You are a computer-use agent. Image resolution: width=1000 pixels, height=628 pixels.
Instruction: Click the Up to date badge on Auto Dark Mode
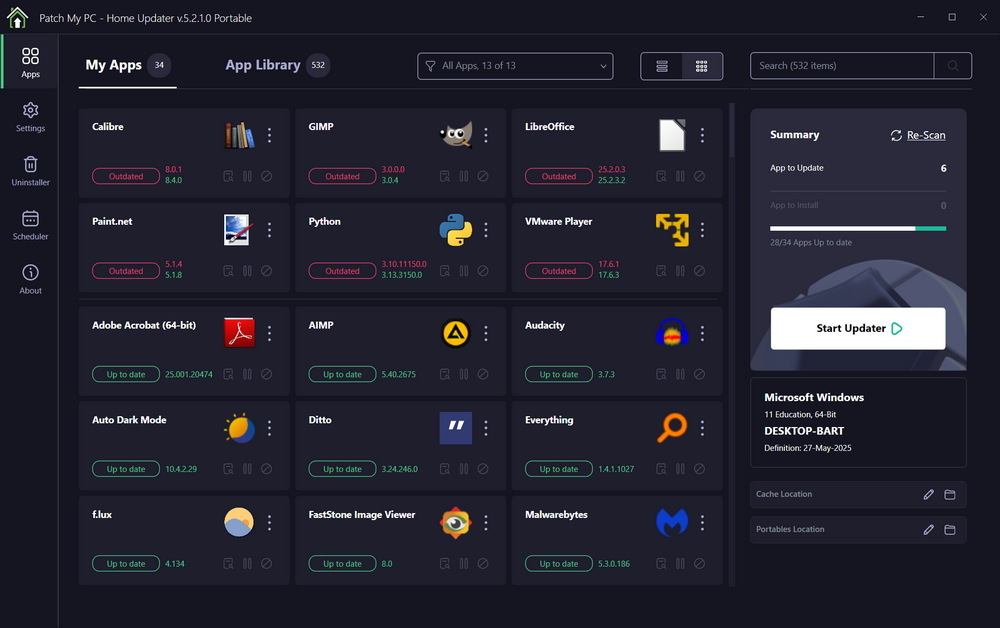126,469
